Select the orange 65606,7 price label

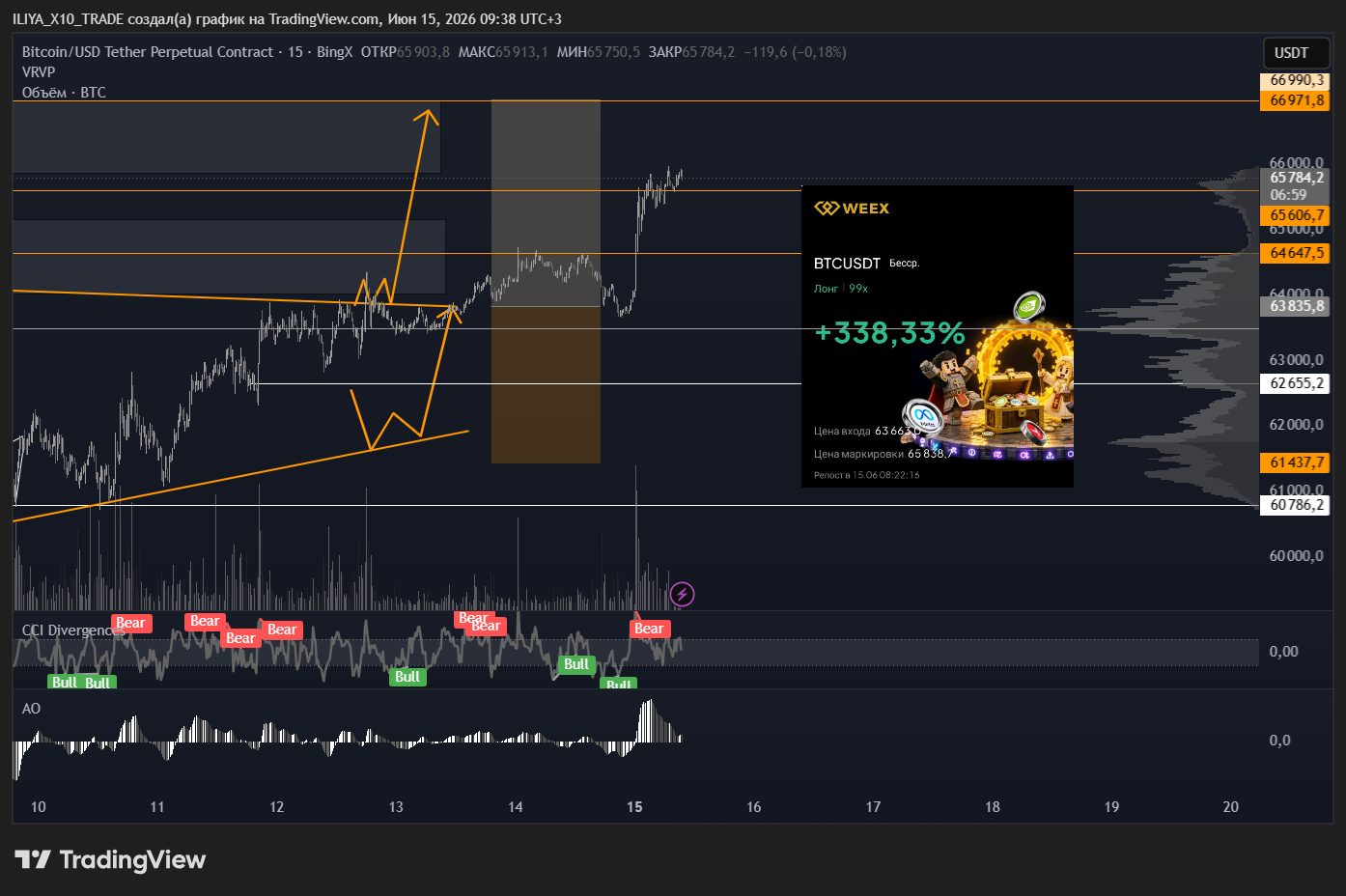[x=1295, y=215]
